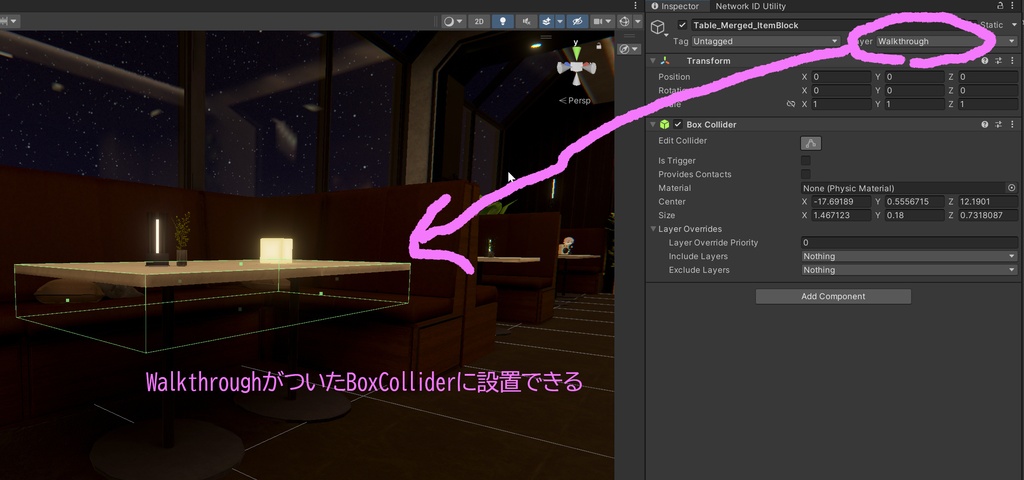Toggle Scale constrained proportions link icon
This screenshot has height=480, width=1024.
(x=791, y=104)
